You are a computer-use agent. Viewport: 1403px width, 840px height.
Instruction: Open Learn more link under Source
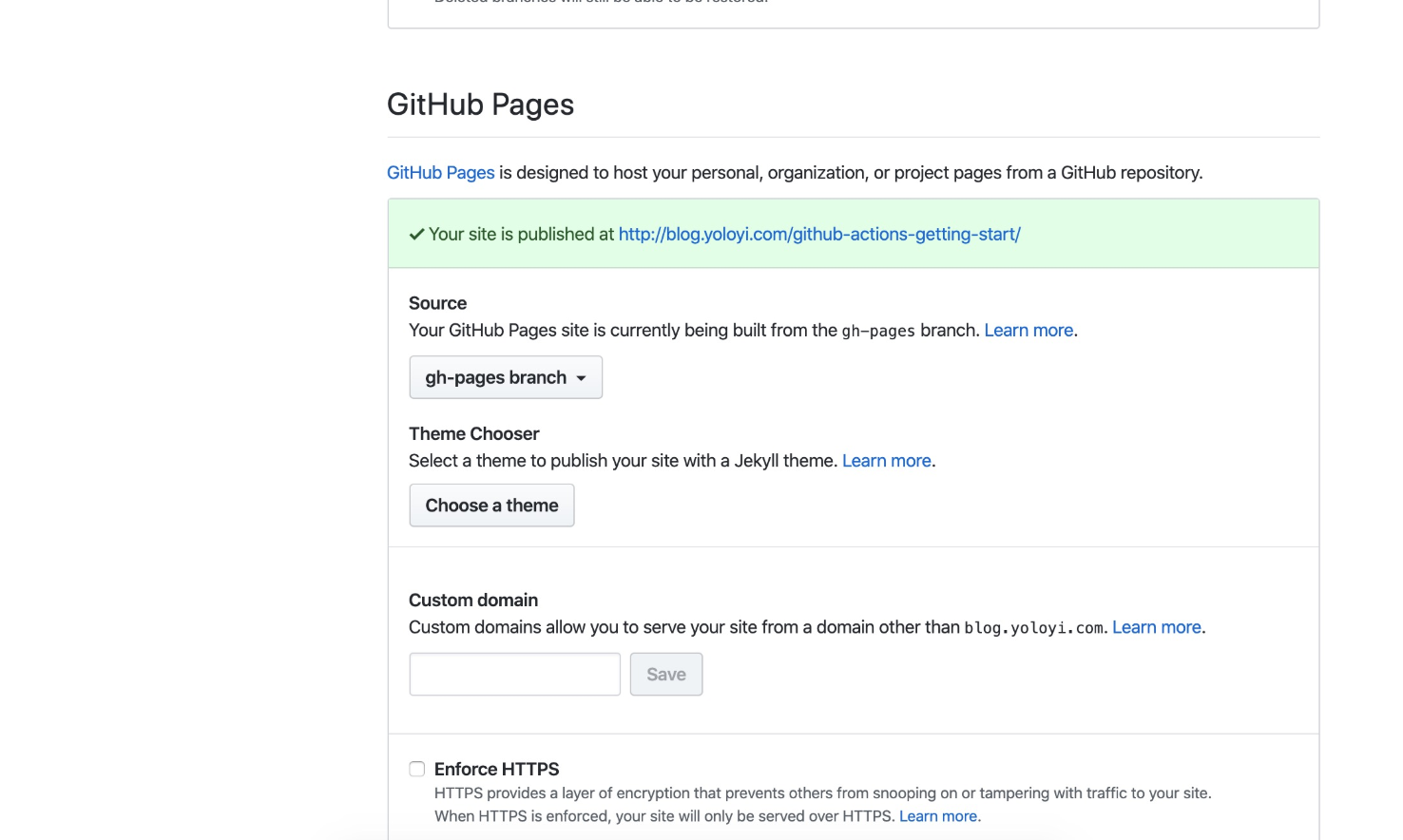1028,331
